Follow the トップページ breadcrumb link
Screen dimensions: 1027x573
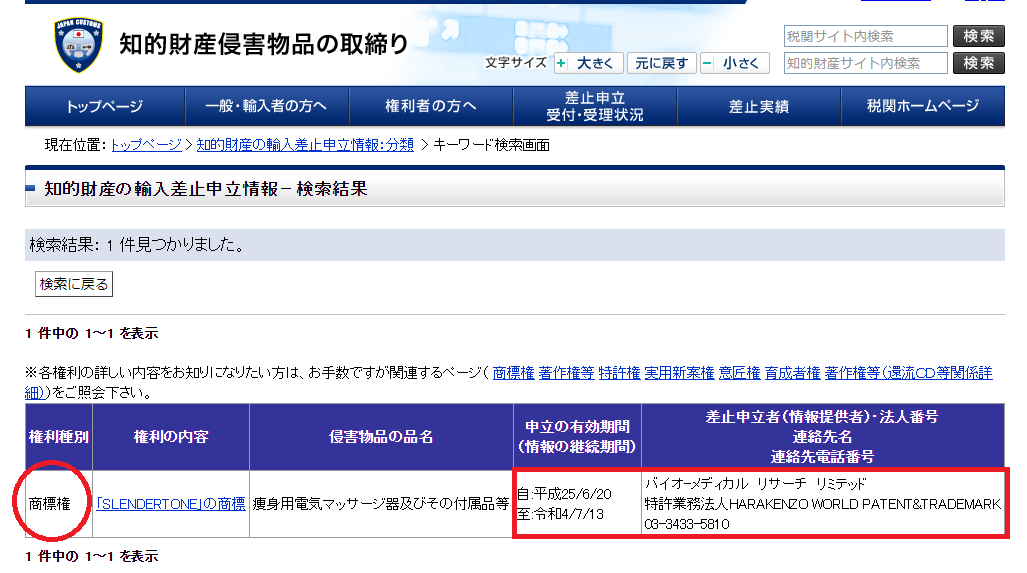(146, 145)
